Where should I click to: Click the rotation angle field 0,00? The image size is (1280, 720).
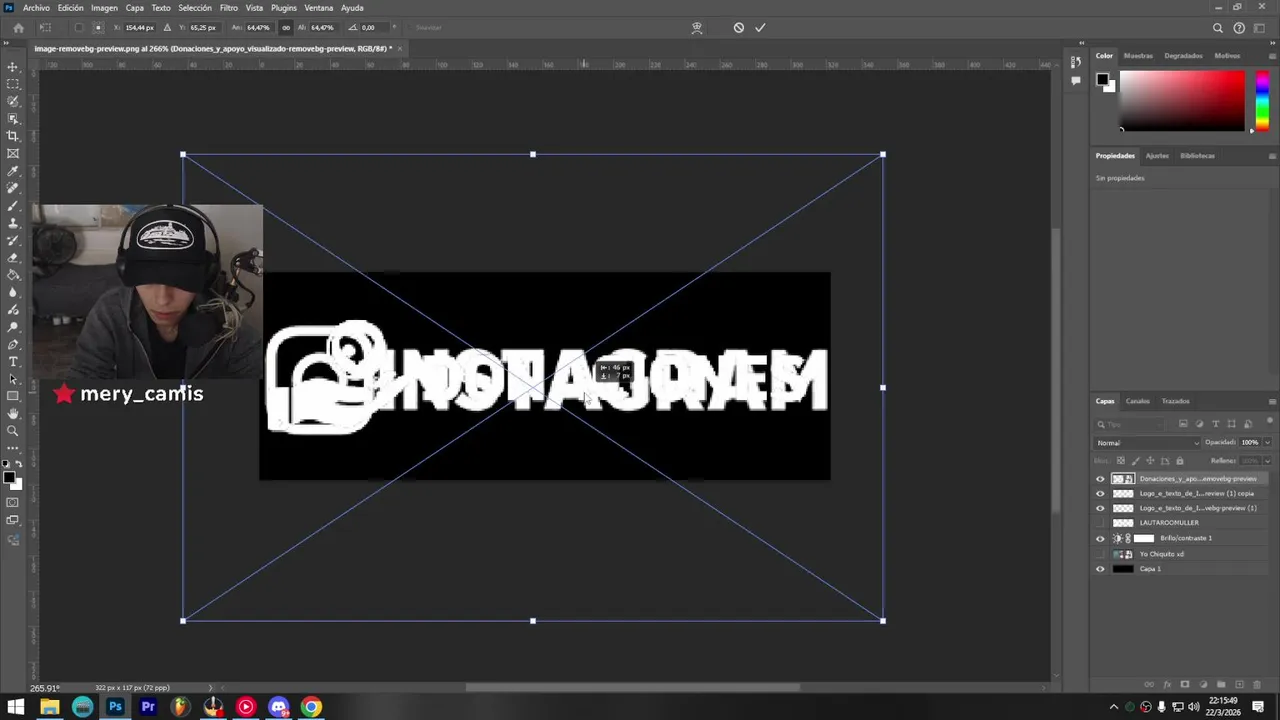(x=373, y=28)
